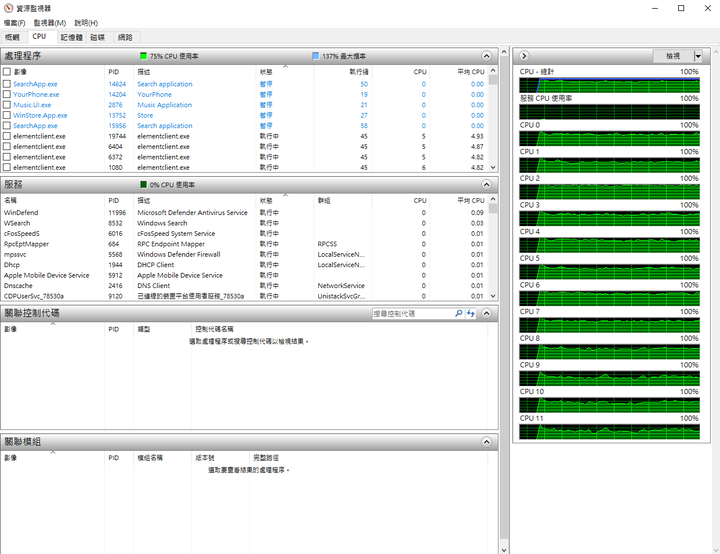Check the elementclient.exe PID 6404 checkbox

[7, 147]
